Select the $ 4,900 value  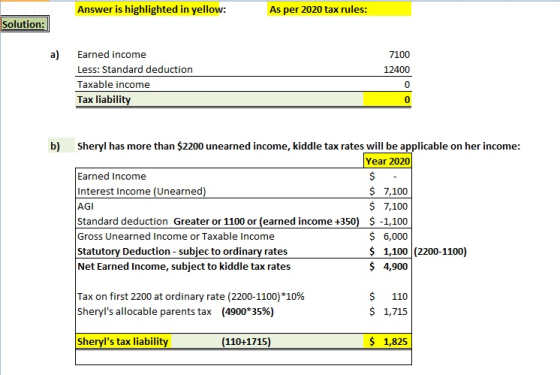(388, 266)
